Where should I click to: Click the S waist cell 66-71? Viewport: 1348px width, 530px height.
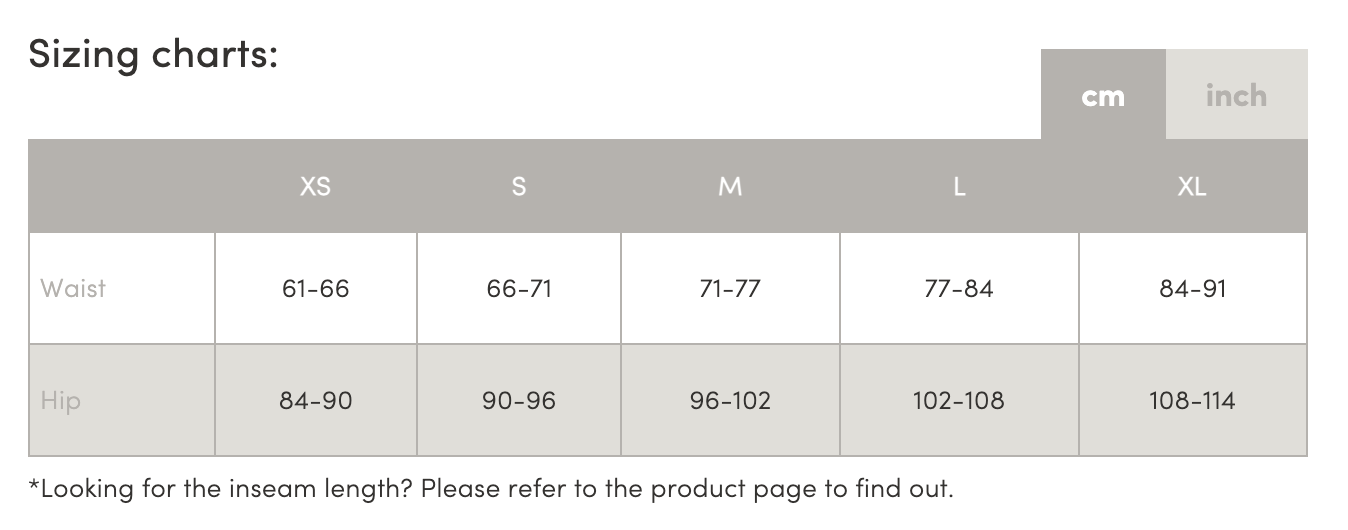tap(518, 289)
